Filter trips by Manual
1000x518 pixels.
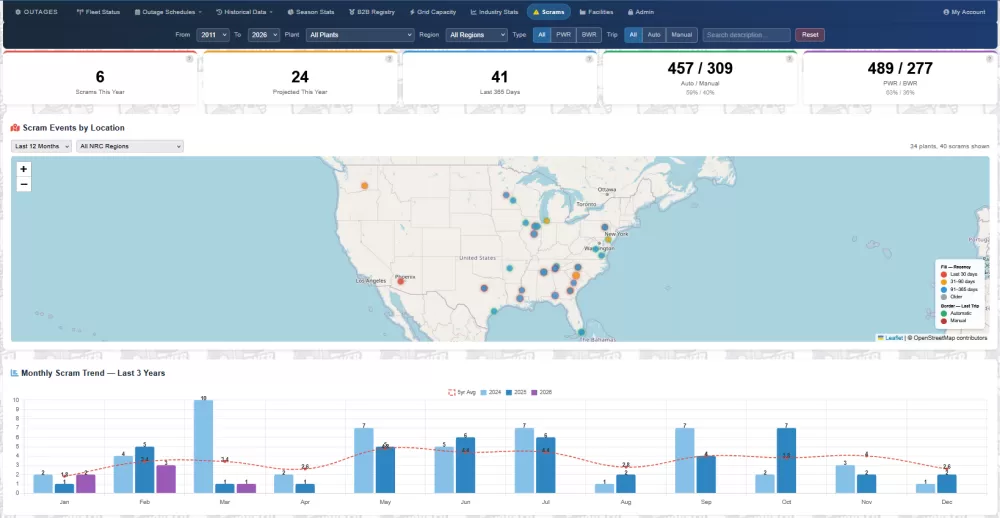tap(681, 35)
